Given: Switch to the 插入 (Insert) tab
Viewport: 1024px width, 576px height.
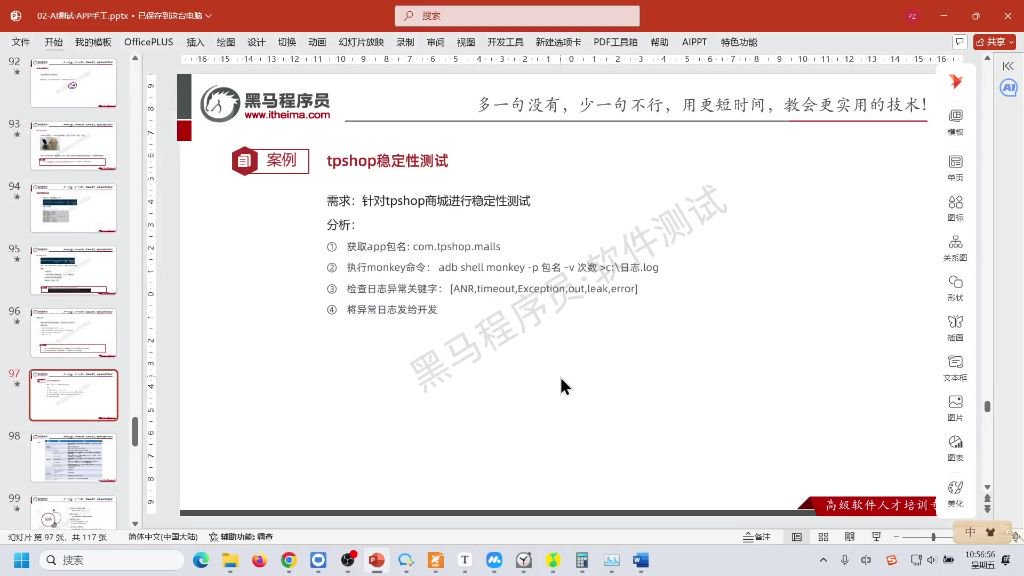Looking at the screenshot, I should (x=195, y=42).
